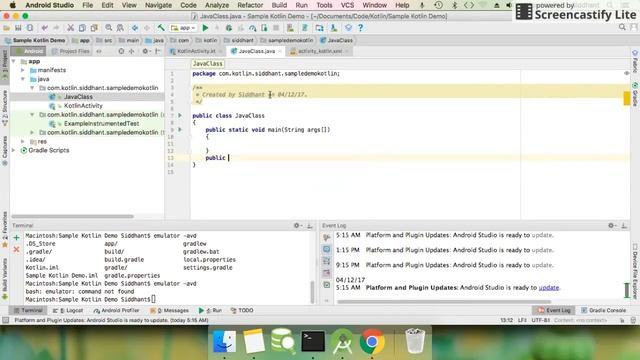Click the Help question mark icon
The width and height of the screenshot is (640, 360).
[360, 28]
